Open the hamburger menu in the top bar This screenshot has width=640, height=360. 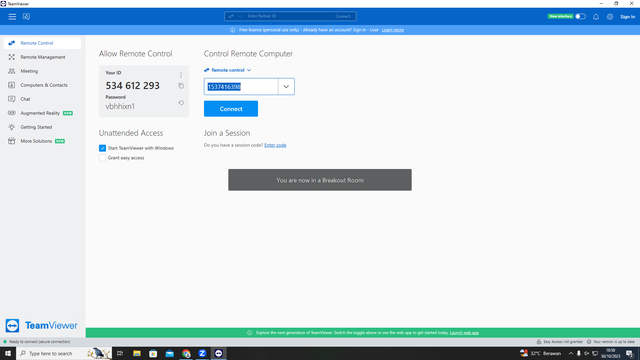coord(12,17)
